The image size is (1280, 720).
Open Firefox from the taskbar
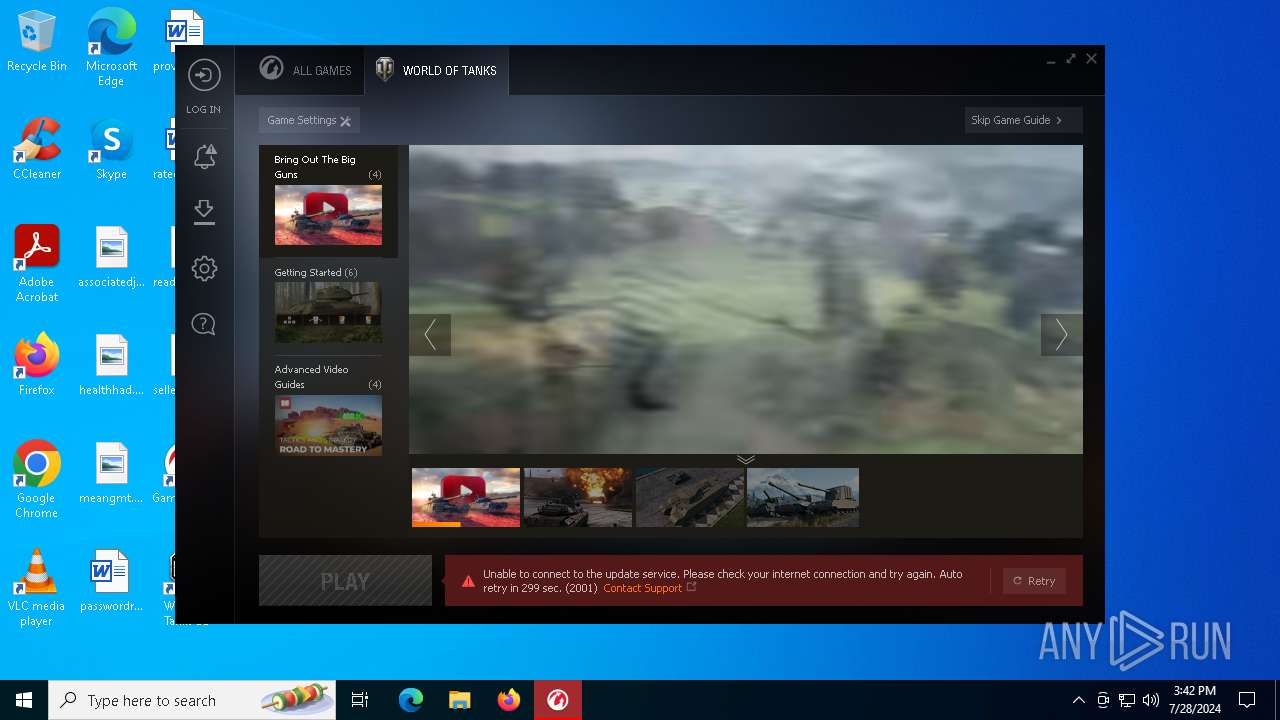point(509,700)
